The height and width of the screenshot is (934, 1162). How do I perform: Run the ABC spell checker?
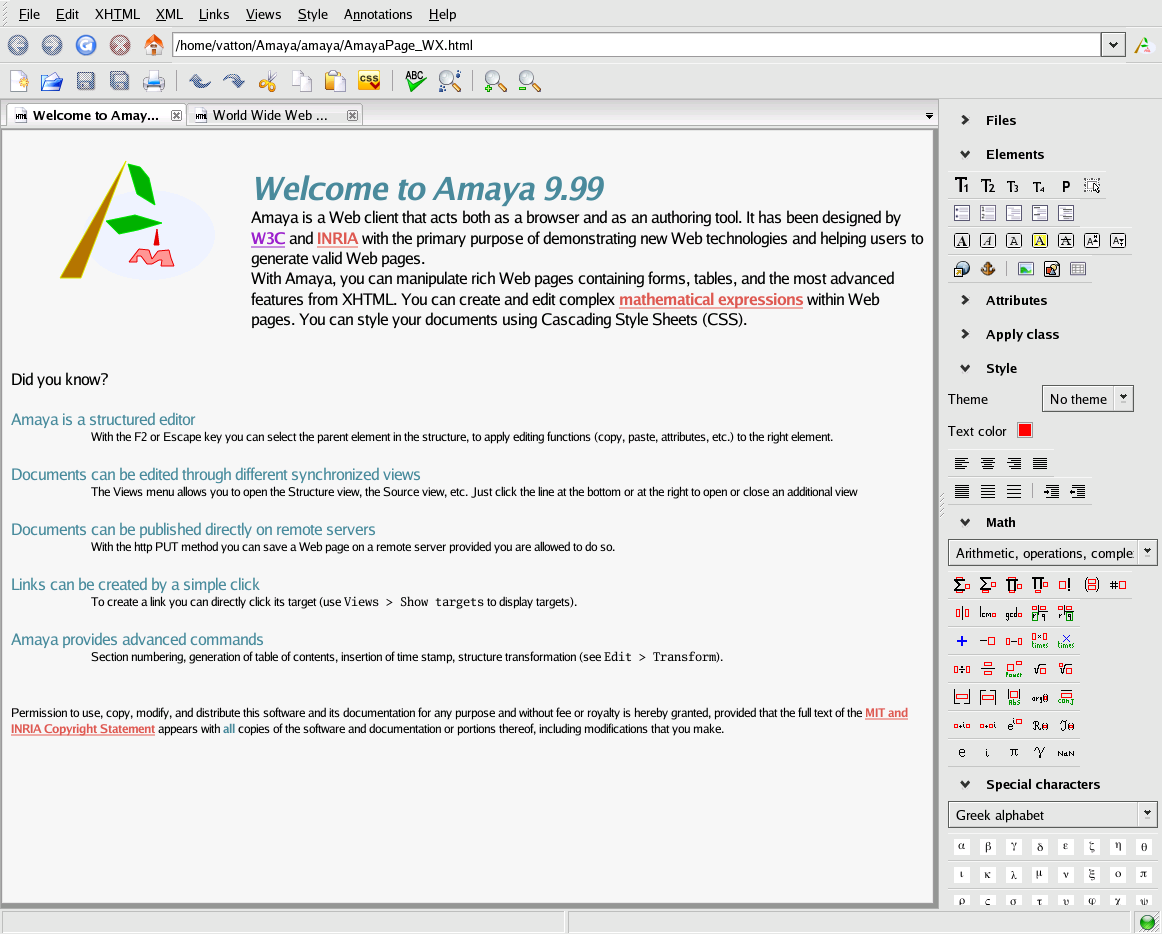(415, 80)
